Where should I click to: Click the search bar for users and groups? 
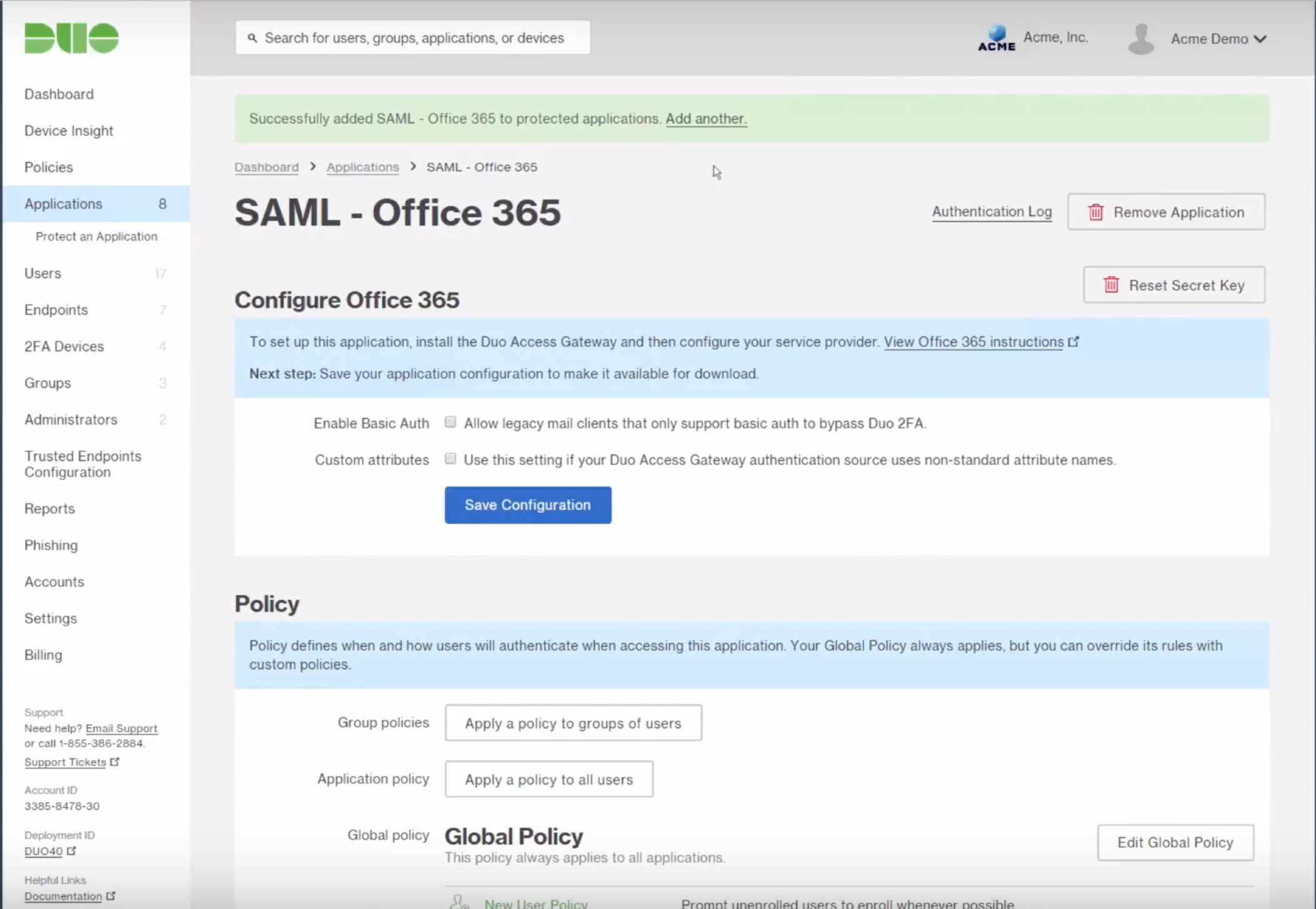(412, 38)
